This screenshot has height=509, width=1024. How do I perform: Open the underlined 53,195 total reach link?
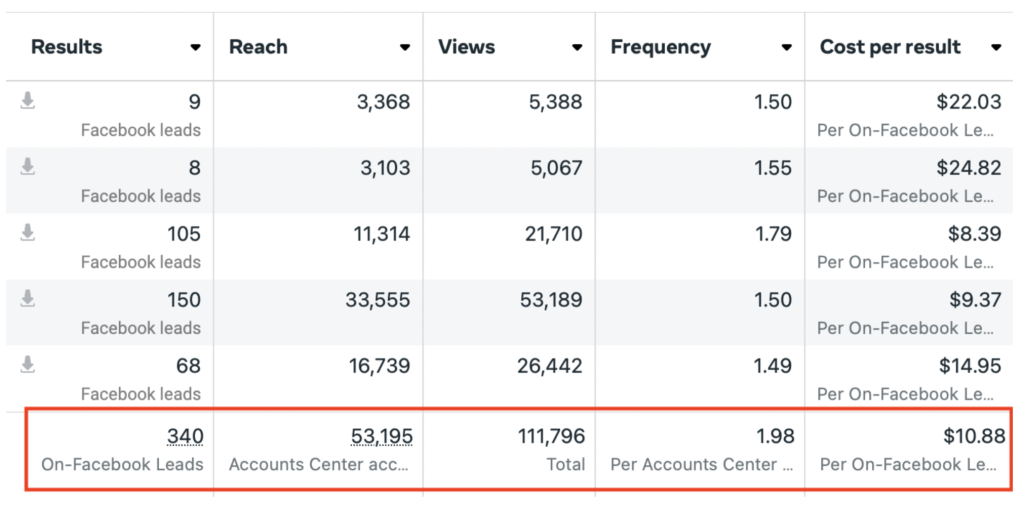click(x=381, y=436)
